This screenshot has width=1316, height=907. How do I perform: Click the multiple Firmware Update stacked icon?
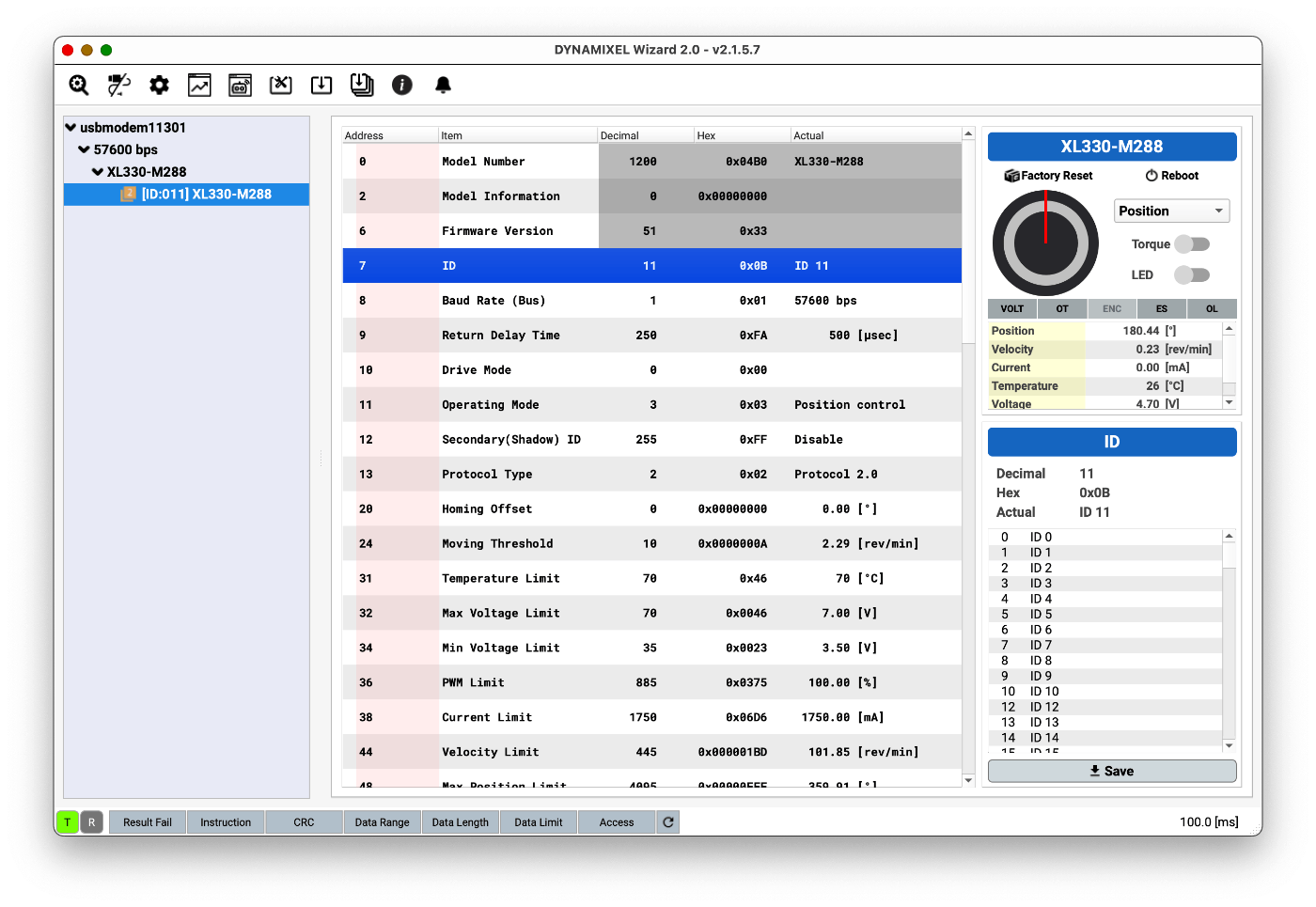tap(362, 86)
